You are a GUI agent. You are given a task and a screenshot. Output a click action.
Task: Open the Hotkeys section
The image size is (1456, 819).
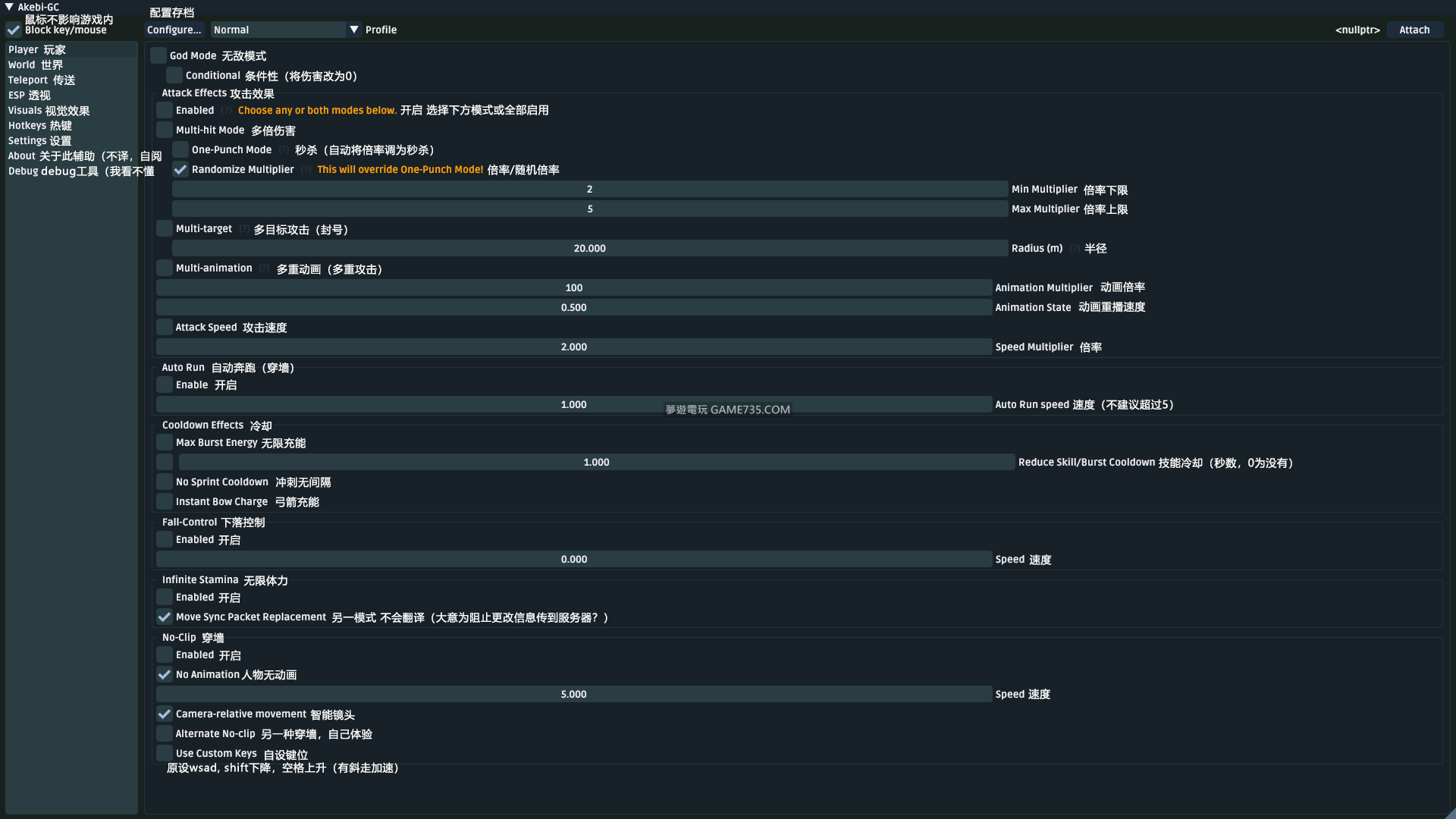(x=39, y=125)
